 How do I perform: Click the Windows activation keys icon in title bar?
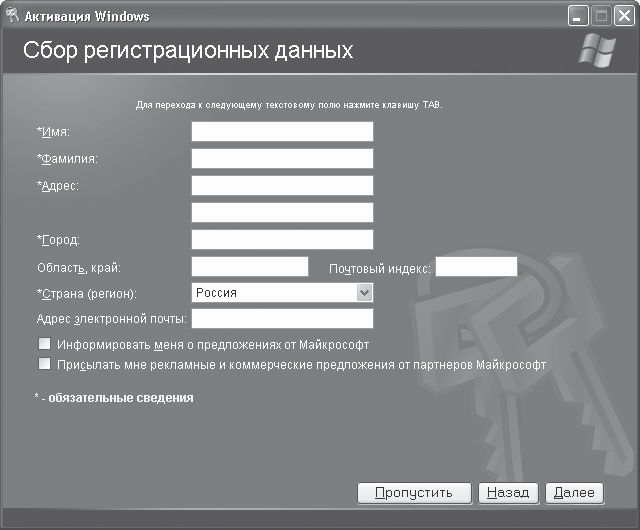(x=14, y=15)
